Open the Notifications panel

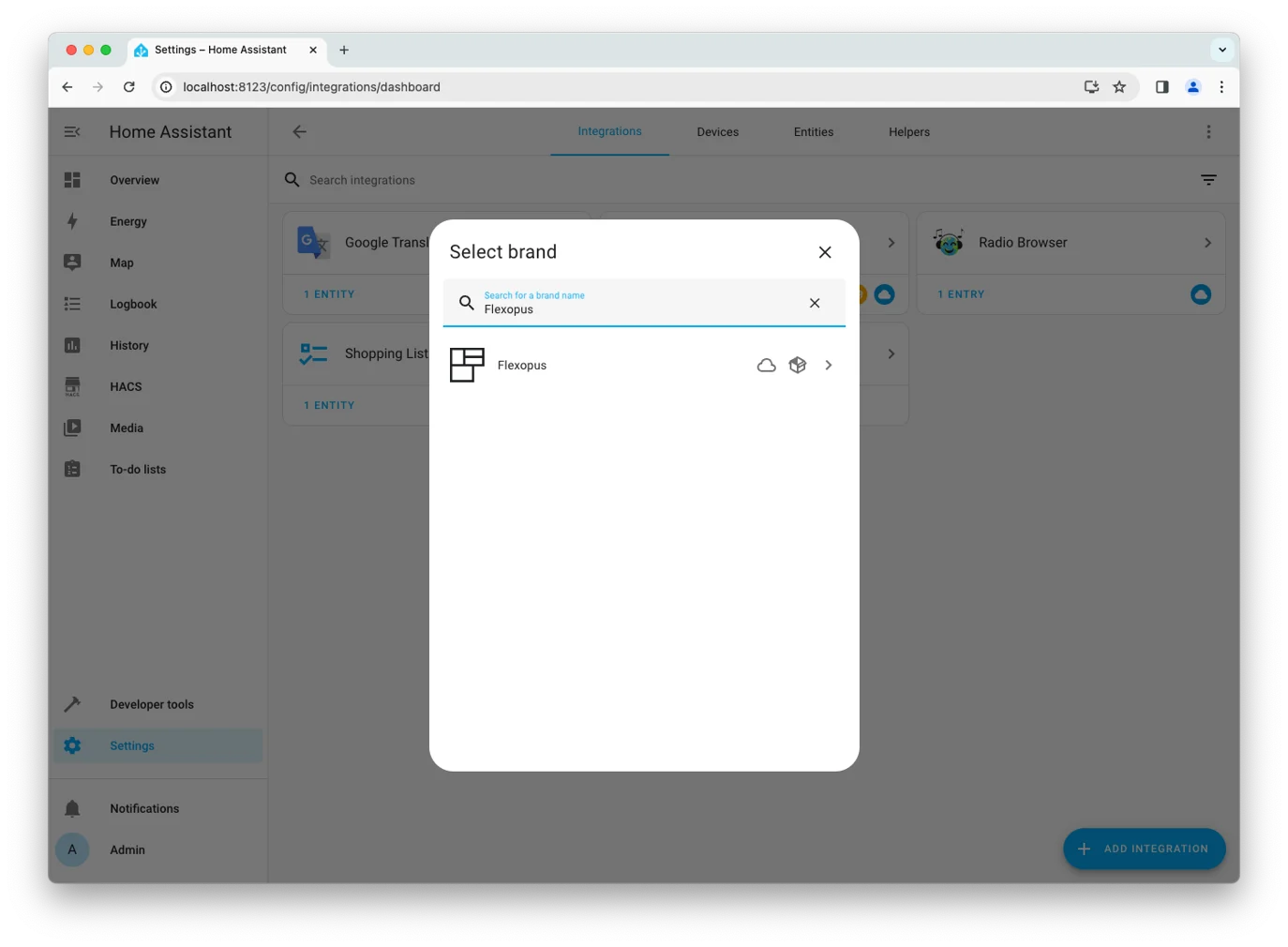tap(143, 808)
